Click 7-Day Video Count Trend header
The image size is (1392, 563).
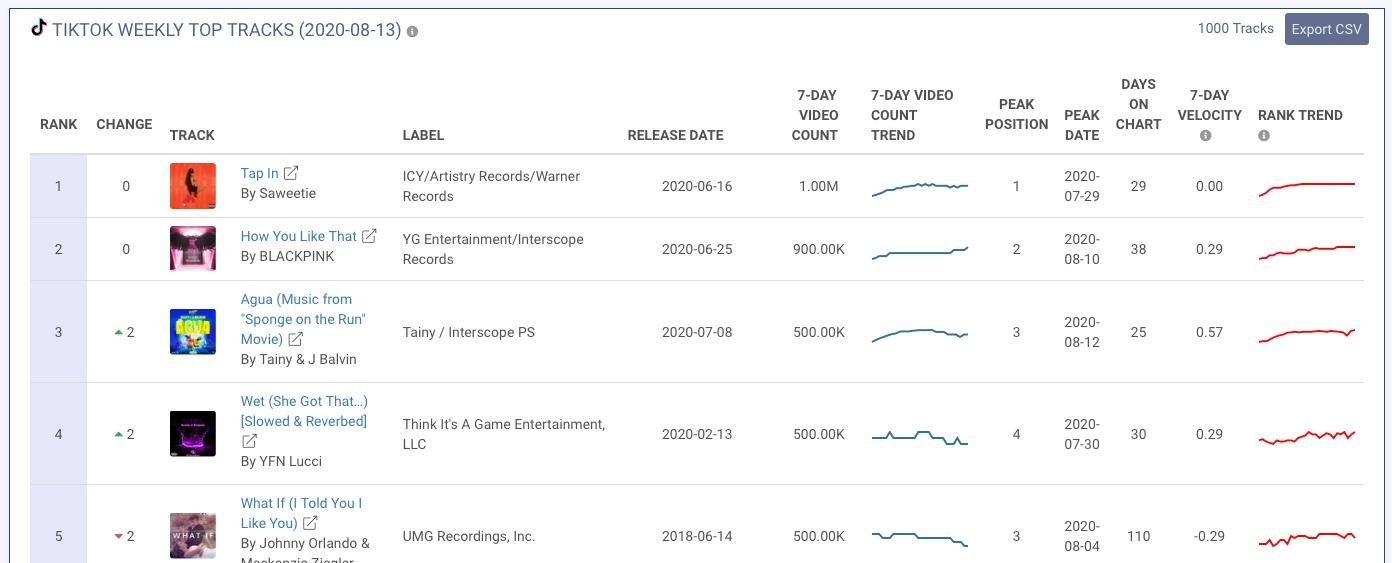[912, 115]
